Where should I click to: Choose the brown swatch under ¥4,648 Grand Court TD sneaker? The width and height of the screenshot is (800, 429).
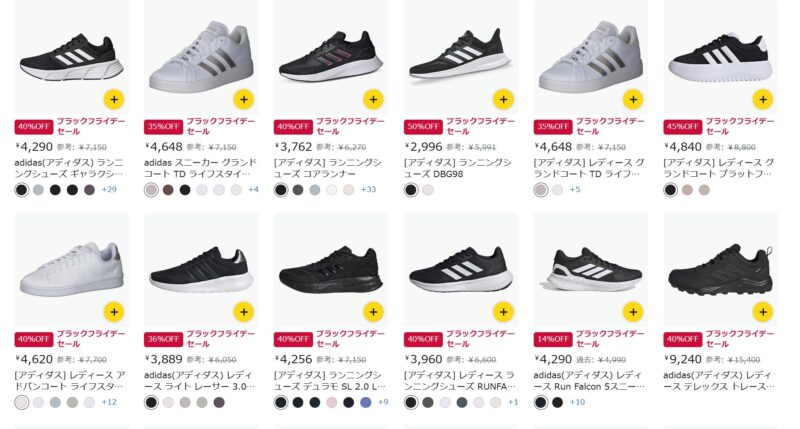(168, 190)
